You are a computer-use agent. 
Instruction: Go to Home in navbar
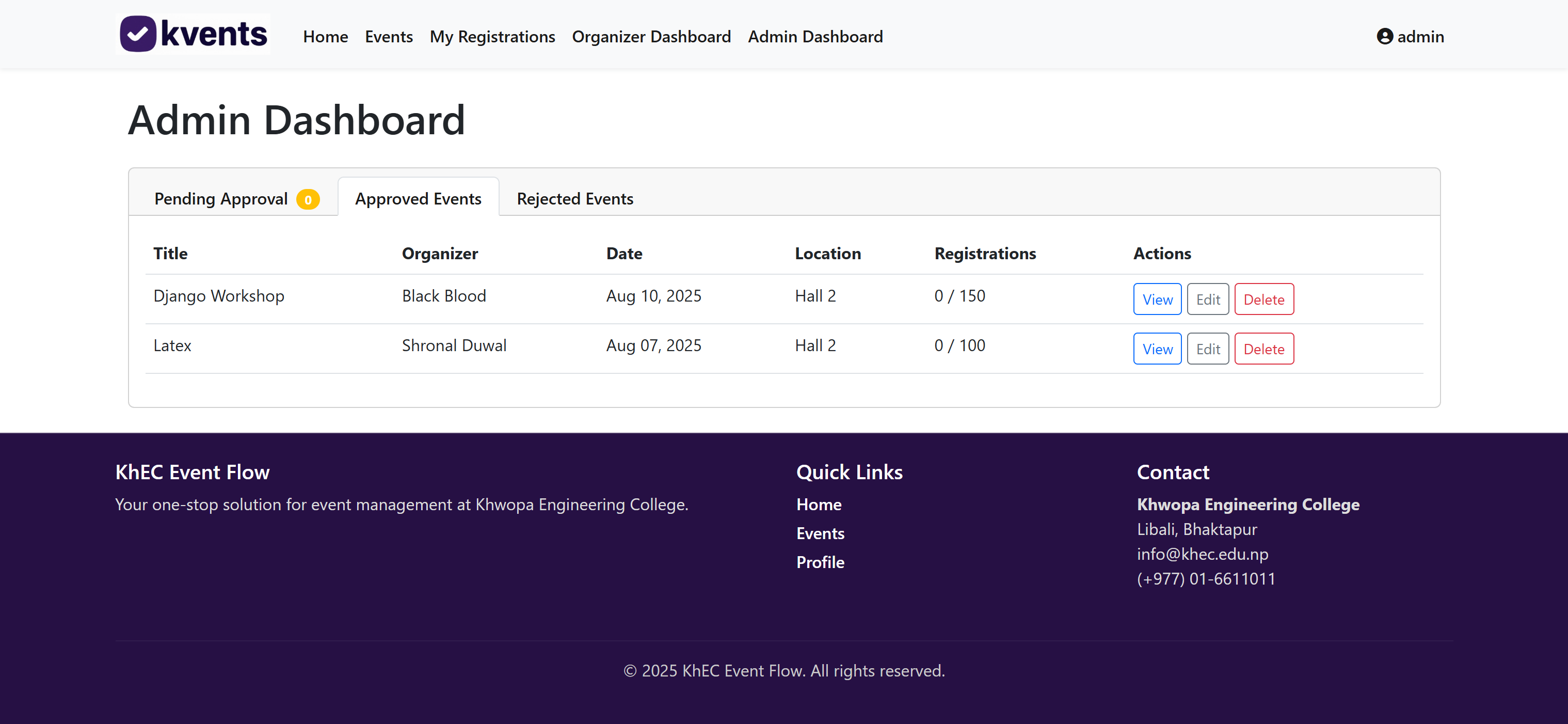point(326,37)
